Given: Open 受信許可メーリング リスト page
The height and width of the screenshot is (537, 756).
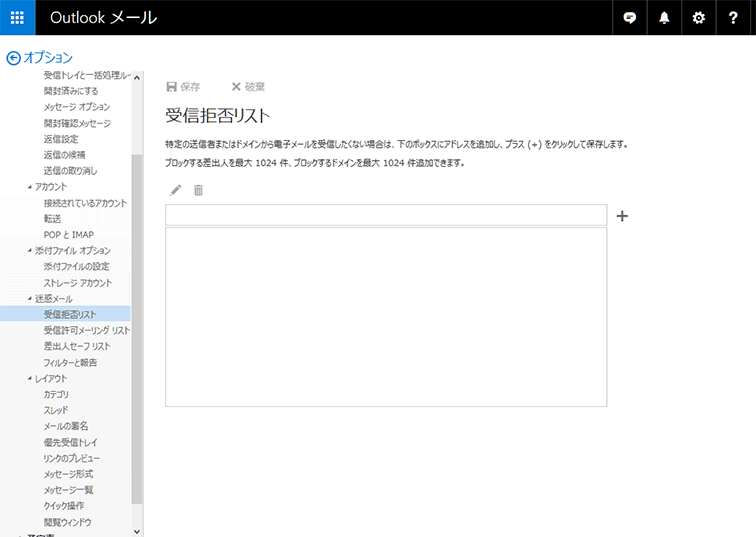Looking at the screenshot, I should (x=87, y=330).
